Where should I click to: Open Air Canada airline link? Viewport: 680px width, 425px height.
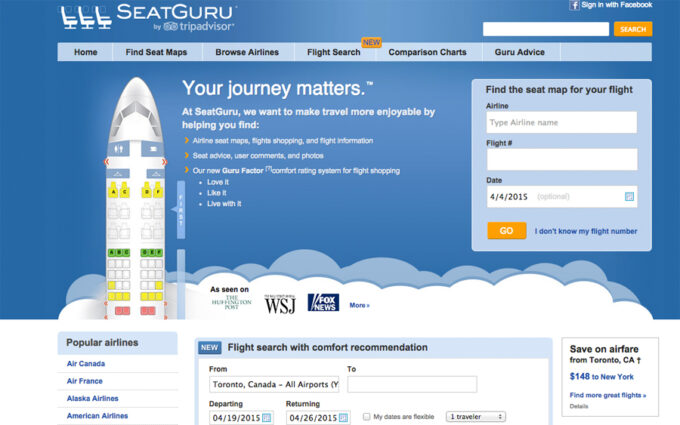click(86, 363)
